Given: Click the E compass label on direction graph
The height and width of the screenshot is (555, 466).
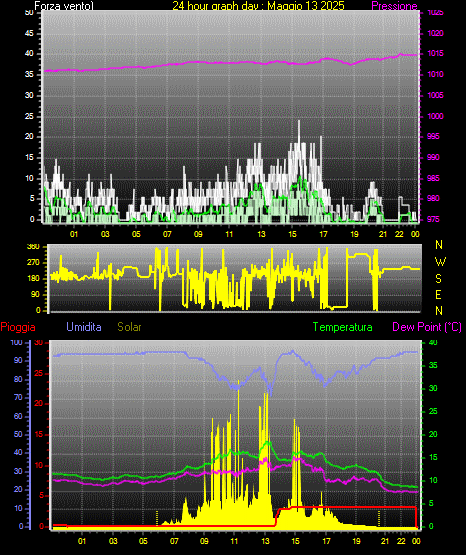Looking at the screenshot, I should [x=438, y=294].
